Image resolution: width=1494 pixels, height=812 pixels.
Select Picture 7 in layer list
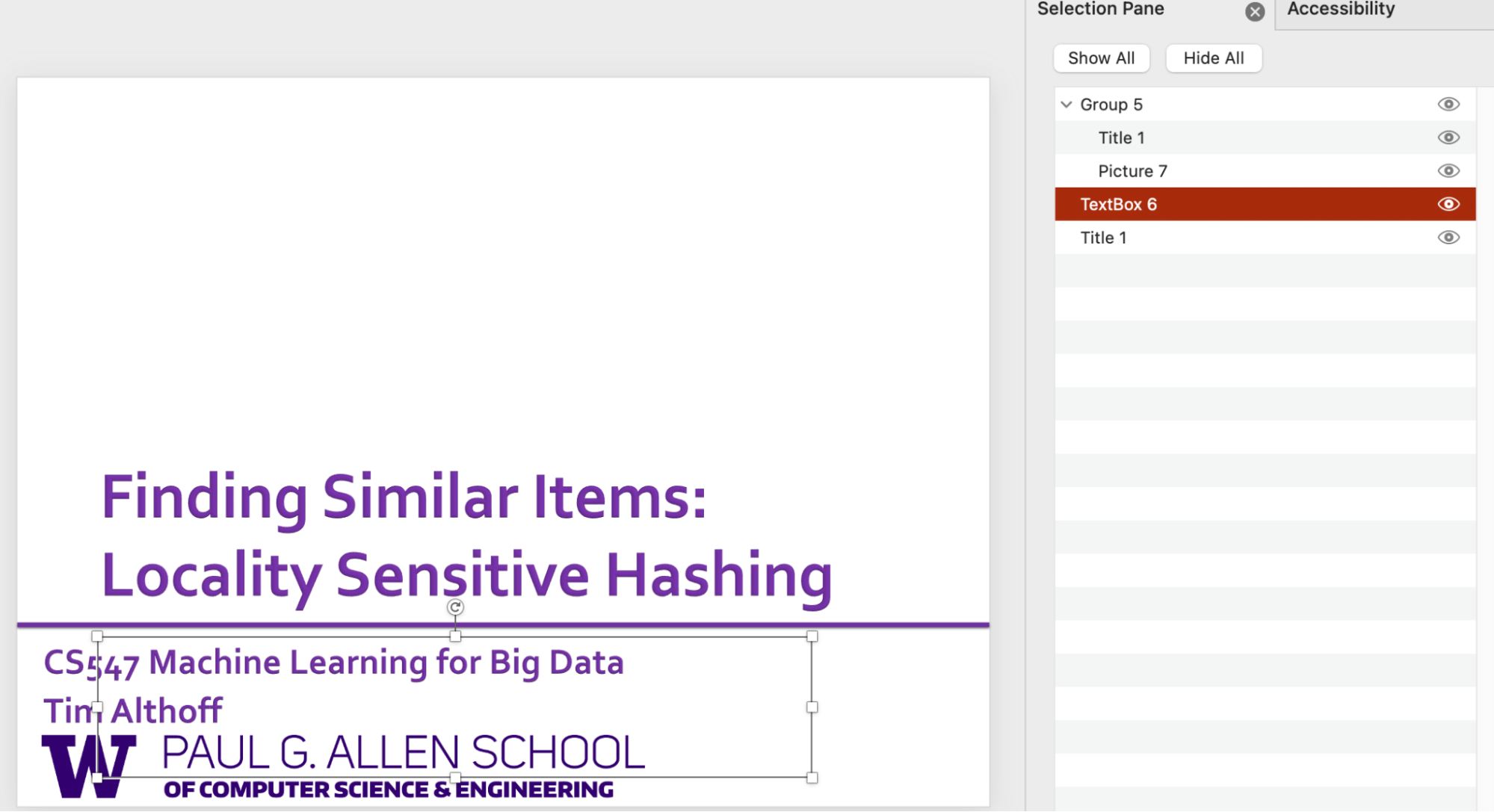point(1133,171)
